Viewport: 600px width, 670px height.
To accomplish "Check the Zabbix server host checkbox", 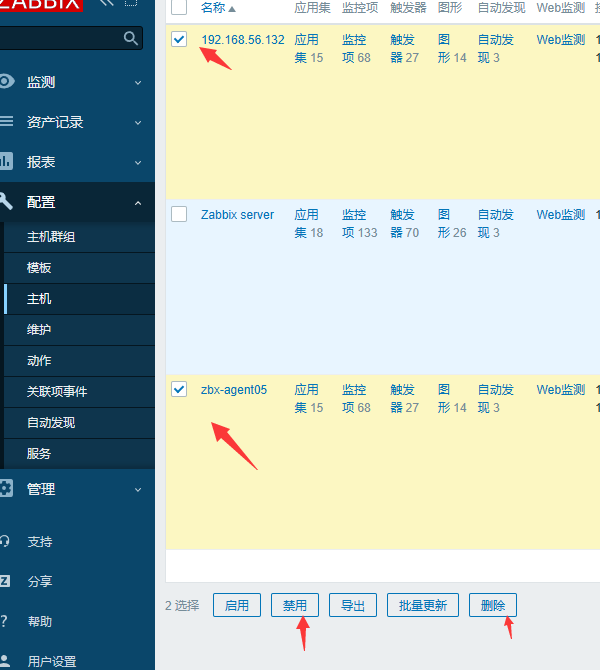I will 179,214.
